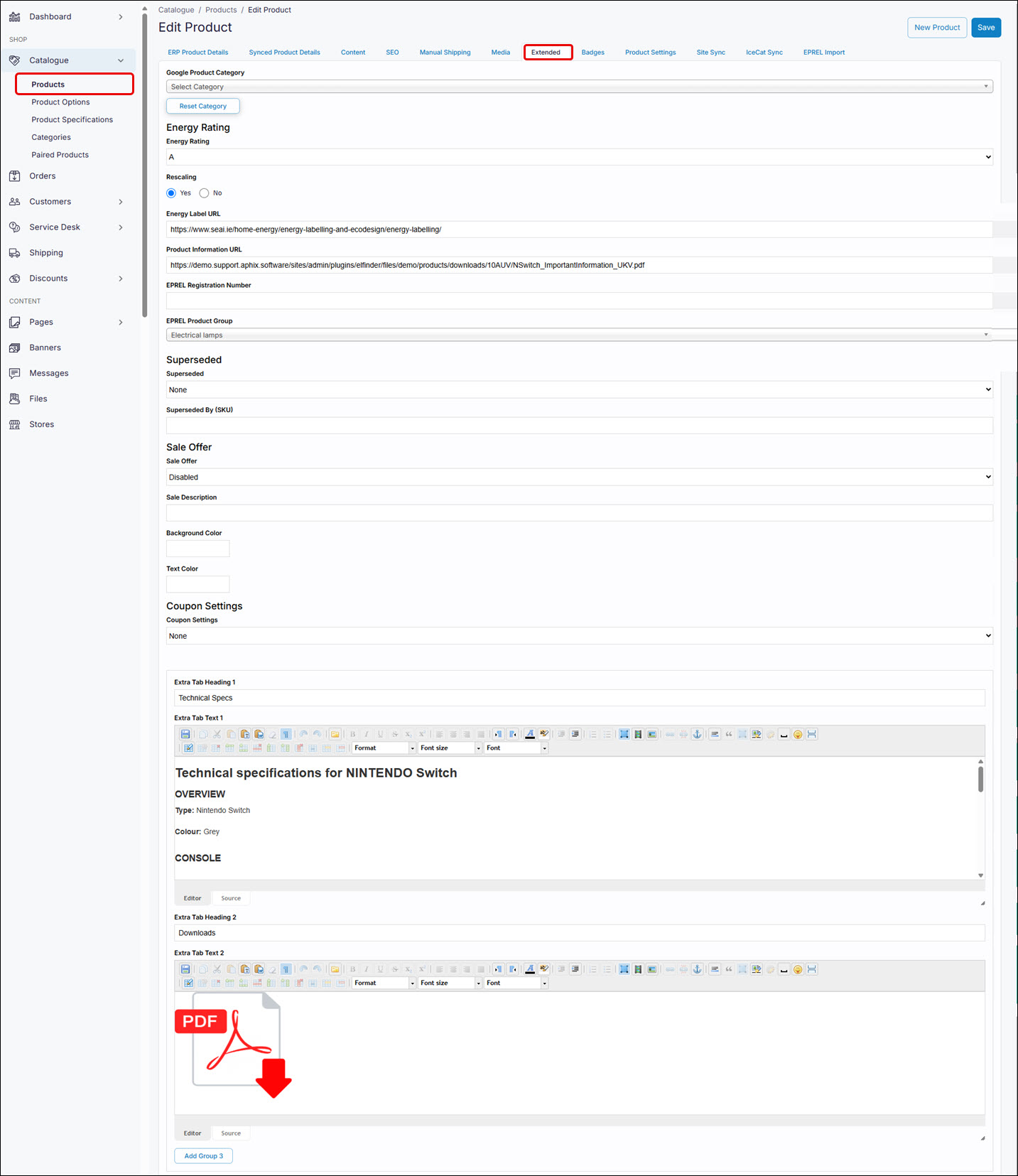
Task: Click the Background Color picker field
Action: [197, 549]
